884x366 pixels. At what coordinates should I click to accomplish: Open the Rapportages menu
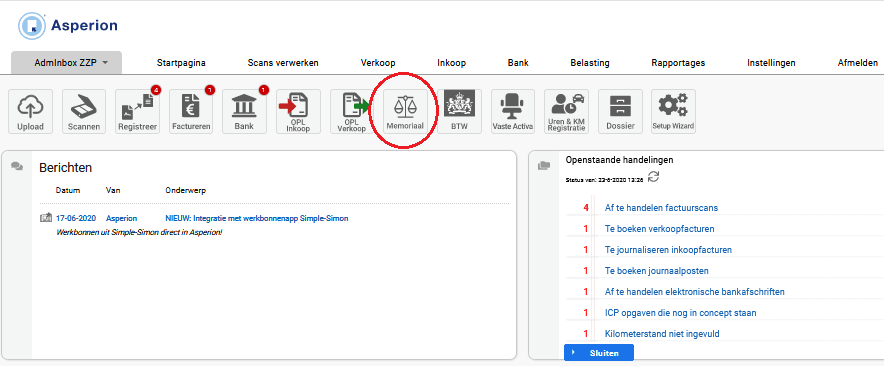tap(678, 63)
